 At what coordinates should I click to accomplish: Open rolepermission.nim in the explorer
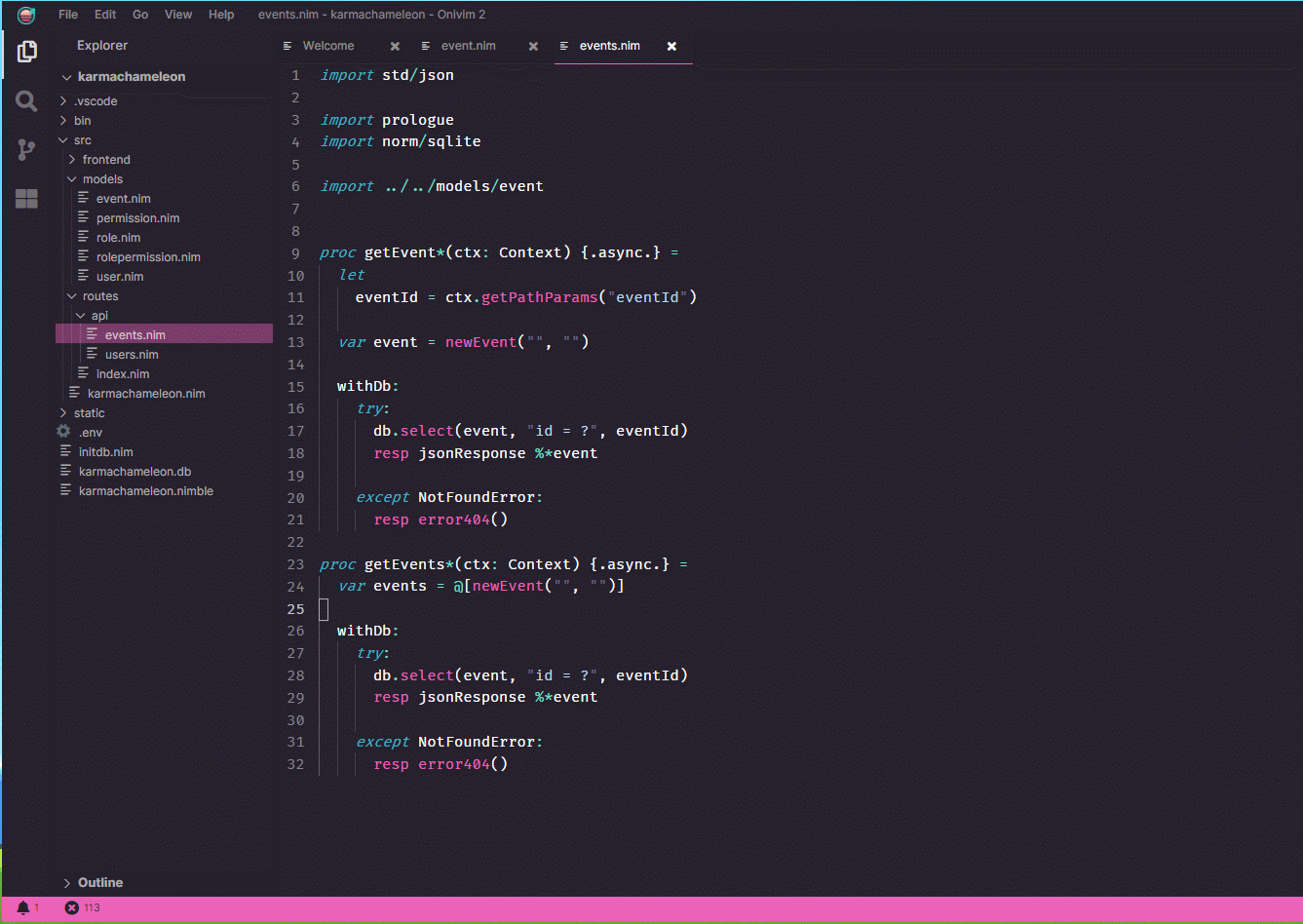(x=148, y=257)
